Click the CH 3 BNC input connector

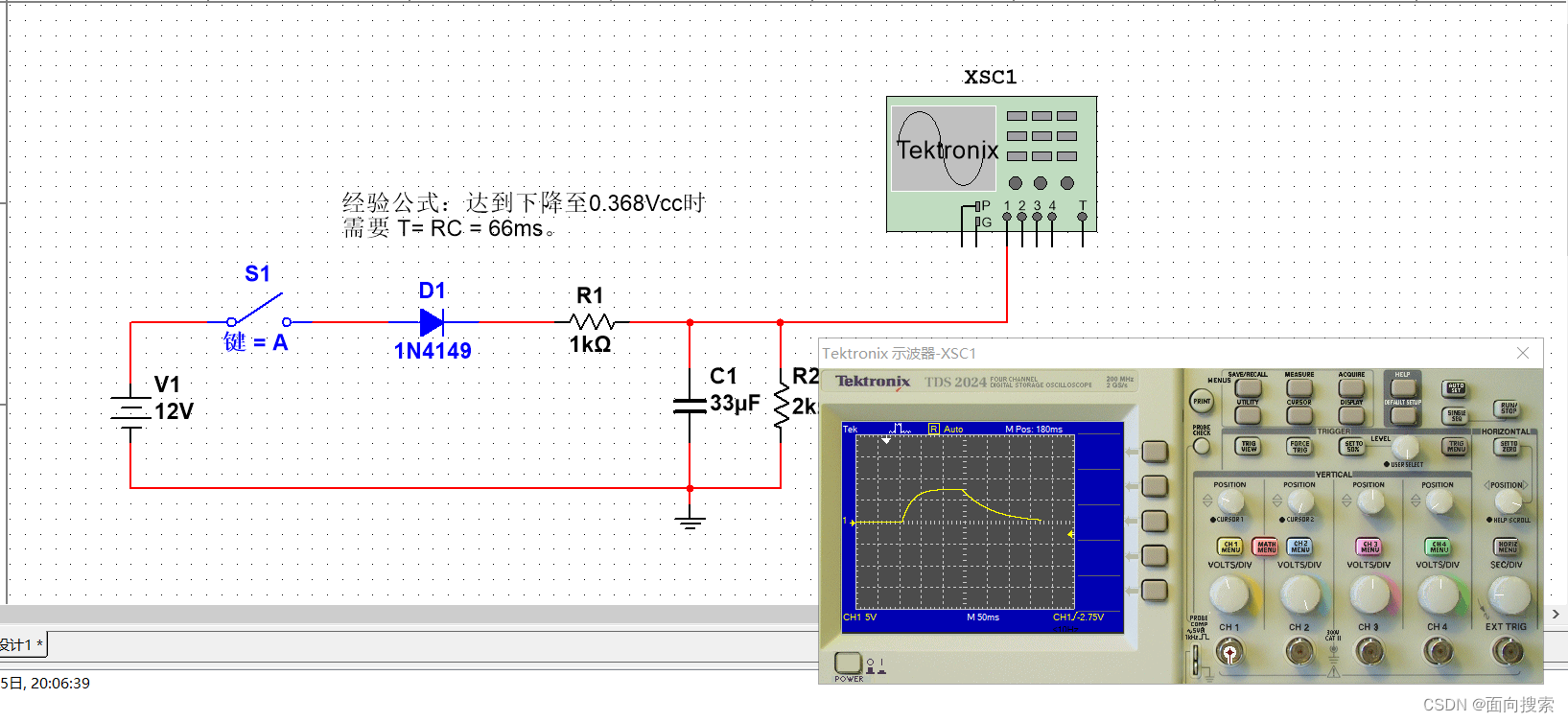[x=1369, y=653]
